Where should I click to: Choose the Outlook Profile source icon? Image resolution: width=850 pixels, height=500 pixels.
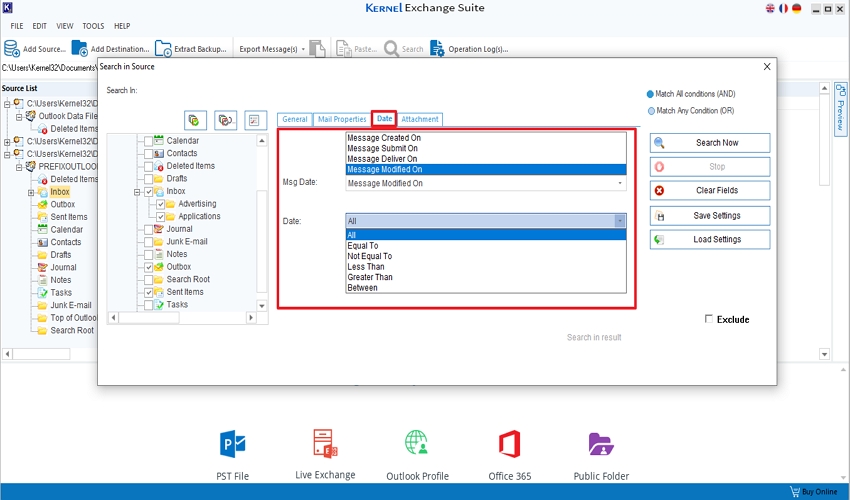(x=417, y=443)
